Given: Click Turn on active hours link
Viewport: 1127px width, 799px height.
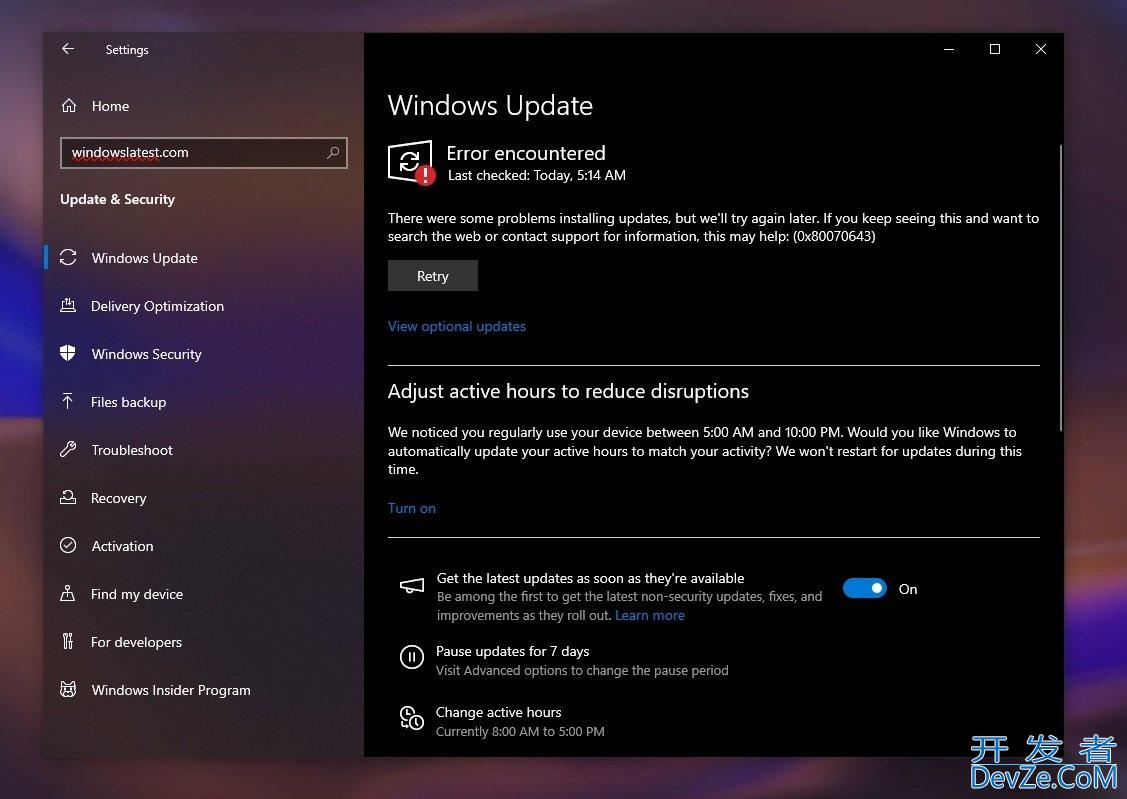Looking at the screenshot, I should coord(412,508).
